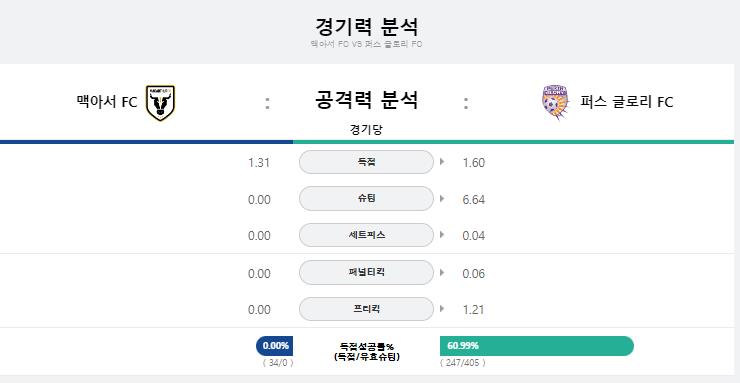Select the 경기당 tab label

(x=366, y=129)
